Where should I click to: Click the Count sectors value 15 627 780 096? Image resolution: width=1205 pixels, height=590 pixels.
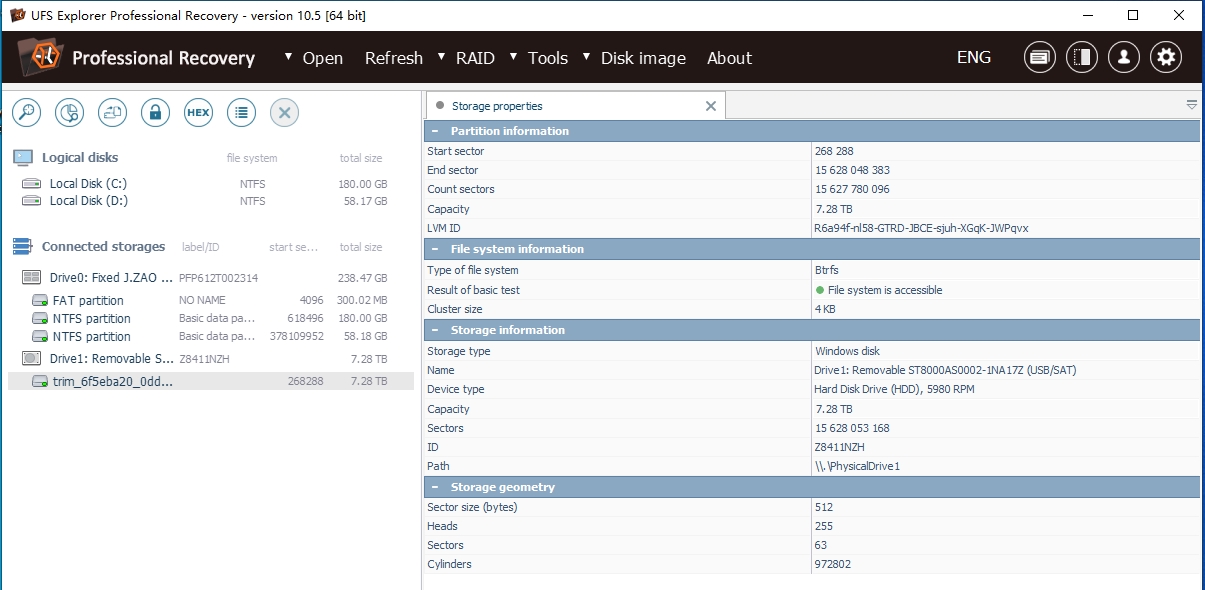click(852, 189)
